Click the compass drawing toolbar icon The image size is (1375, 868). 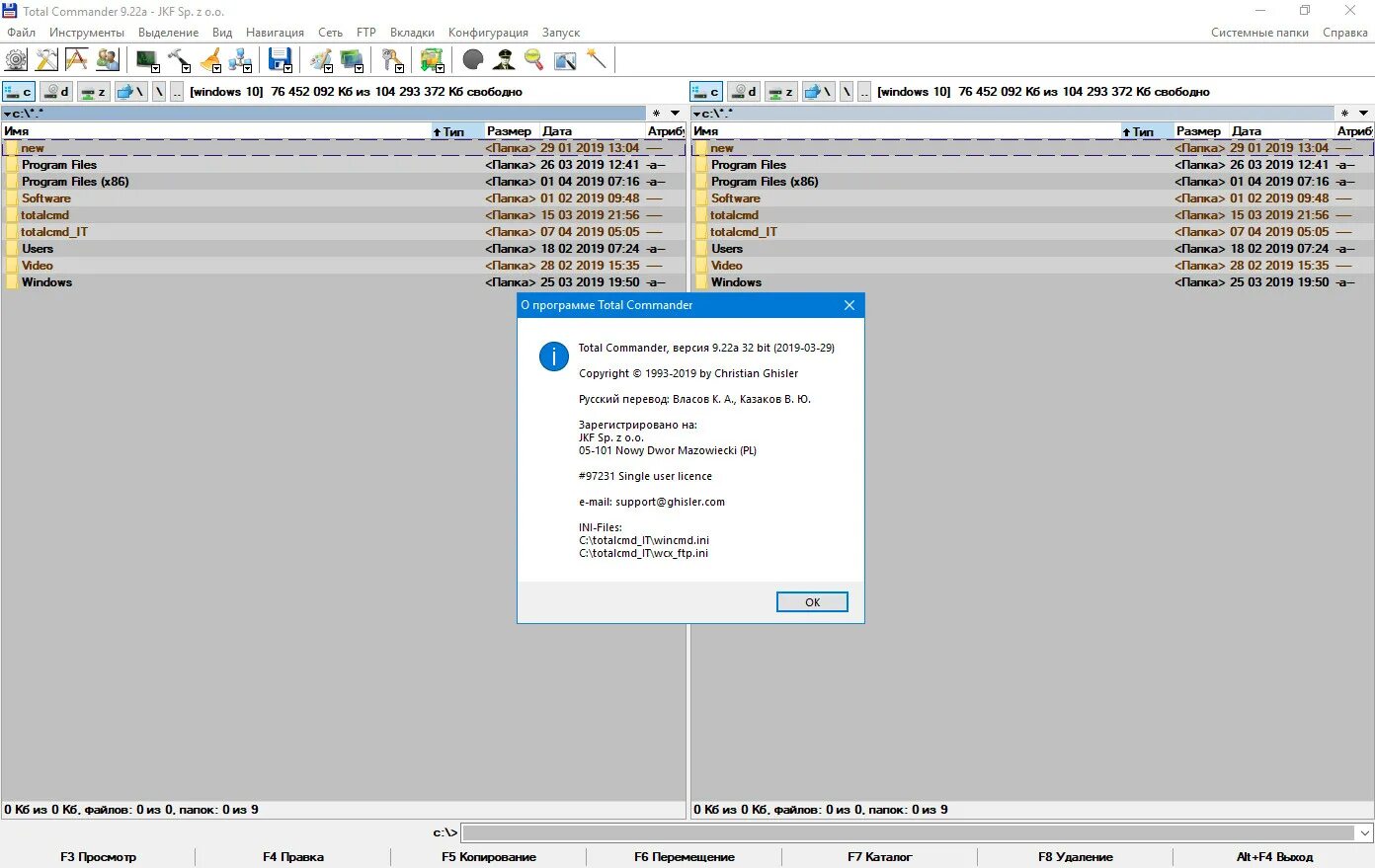pyautogui.click(x=77, y=60)
